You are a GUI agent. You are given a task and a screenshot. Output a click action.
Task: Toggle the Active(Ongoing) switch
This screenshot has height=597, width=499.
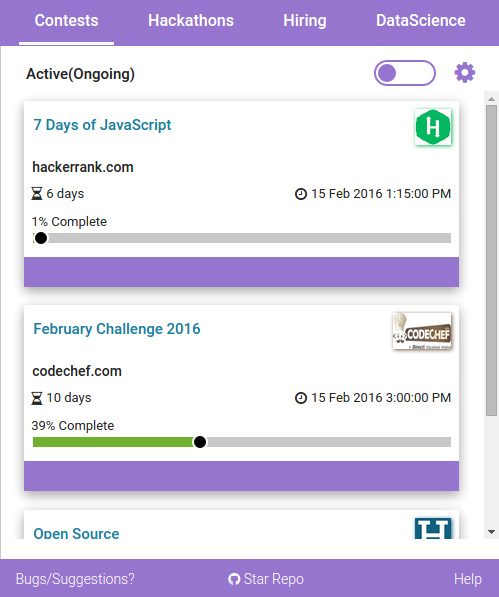coord(405,73)
